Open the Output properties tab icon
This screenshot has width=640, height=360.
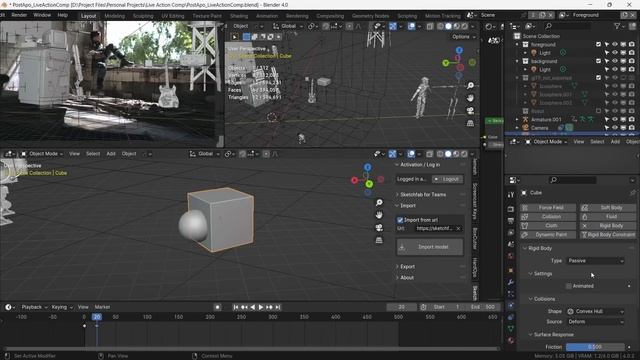(511, 221)
